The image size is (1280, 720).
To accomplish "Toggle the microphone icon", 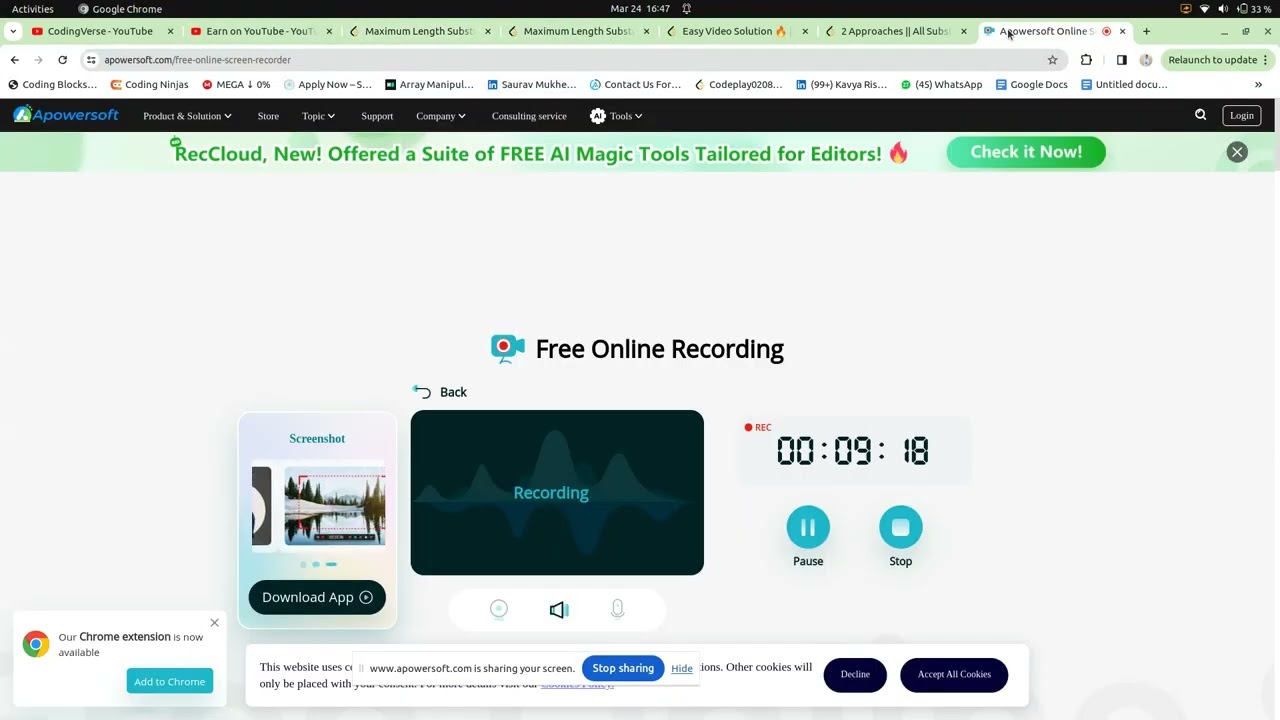I will 617,609.
